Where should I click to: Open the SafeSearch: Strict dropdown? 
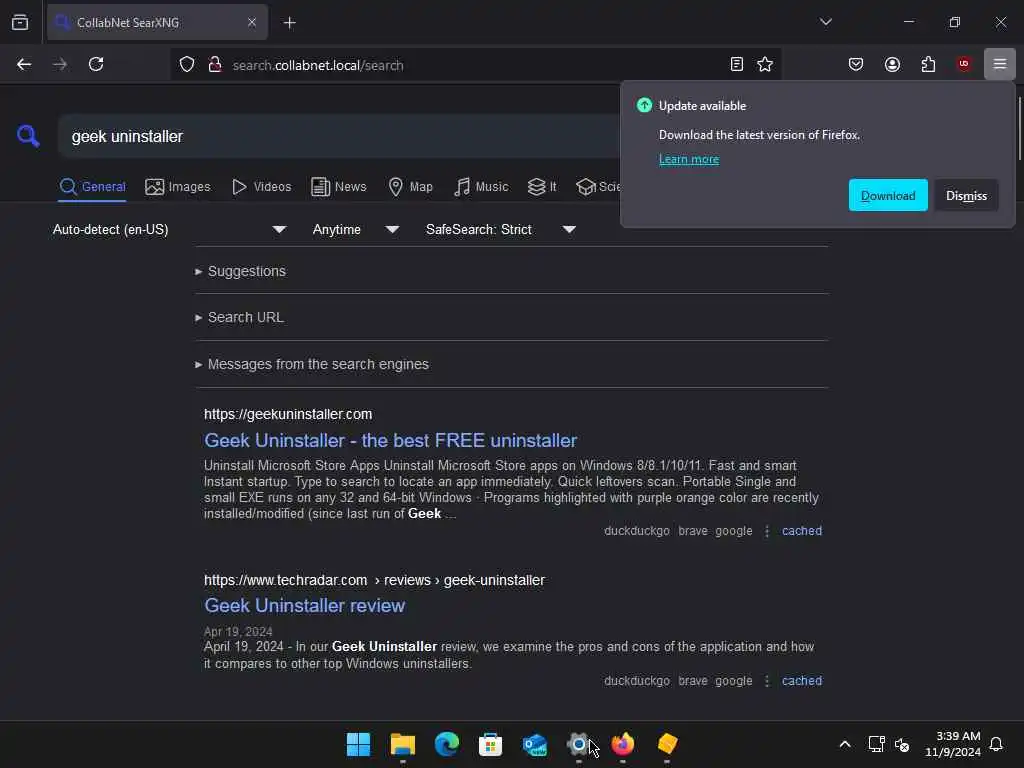coord(500,230)
